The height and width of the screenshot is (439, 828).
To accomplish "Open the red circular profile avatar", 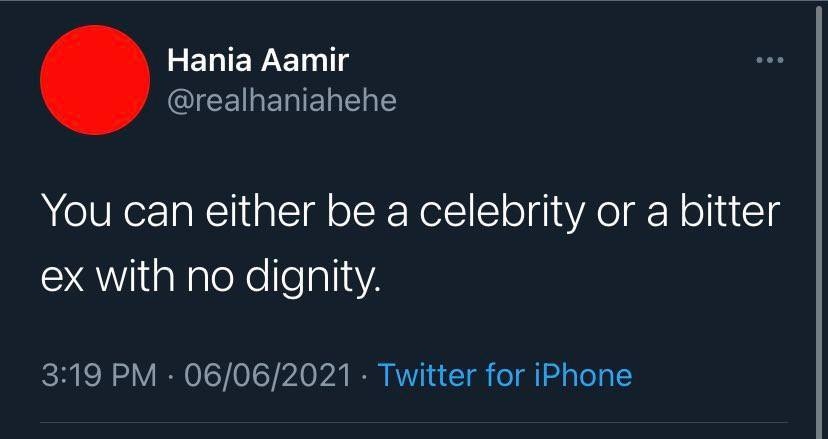I will click(95, 80).
